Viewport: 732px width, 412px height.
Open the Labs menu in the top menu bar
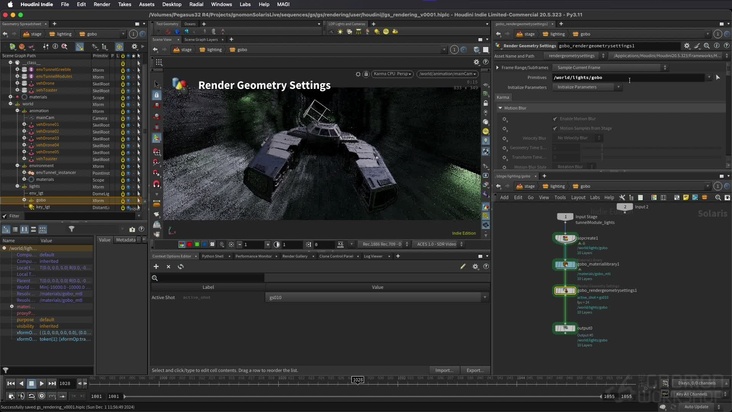pos(245,4)
